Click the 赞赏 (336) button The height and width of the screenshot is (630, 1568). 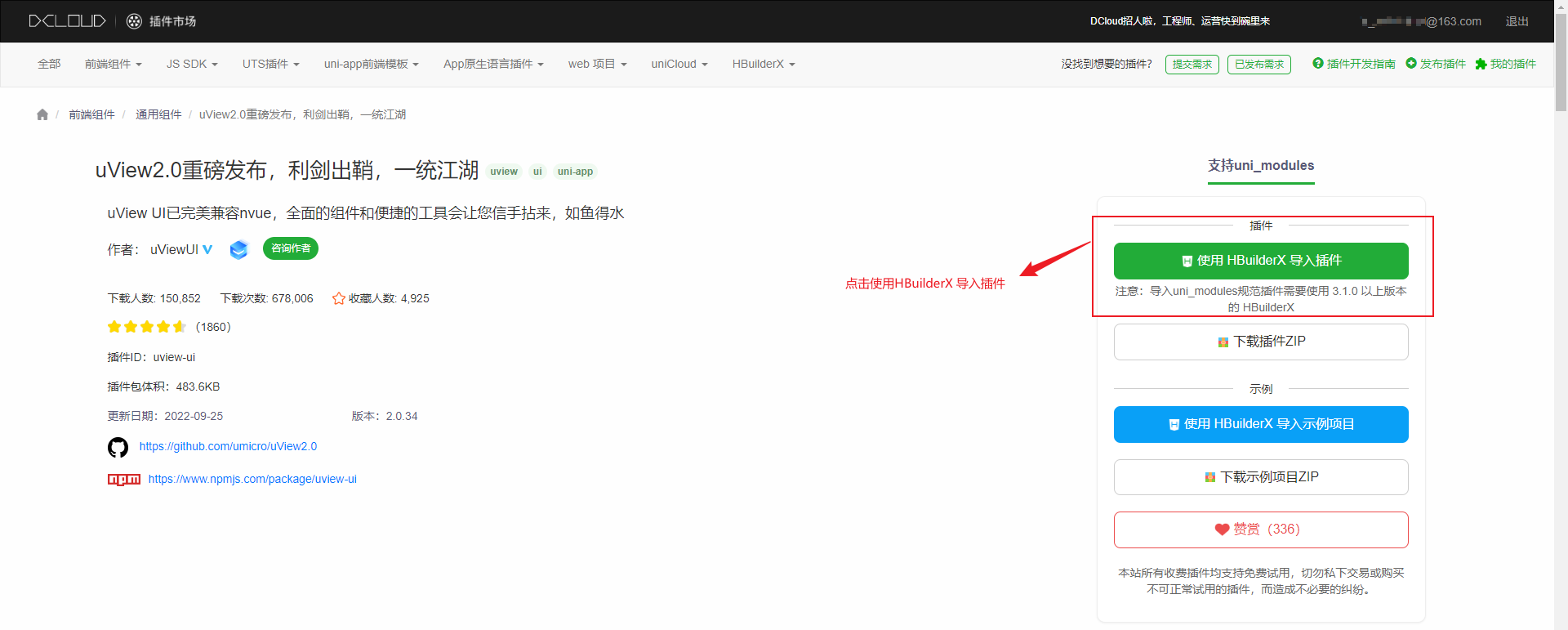(x=1261, y=529)
